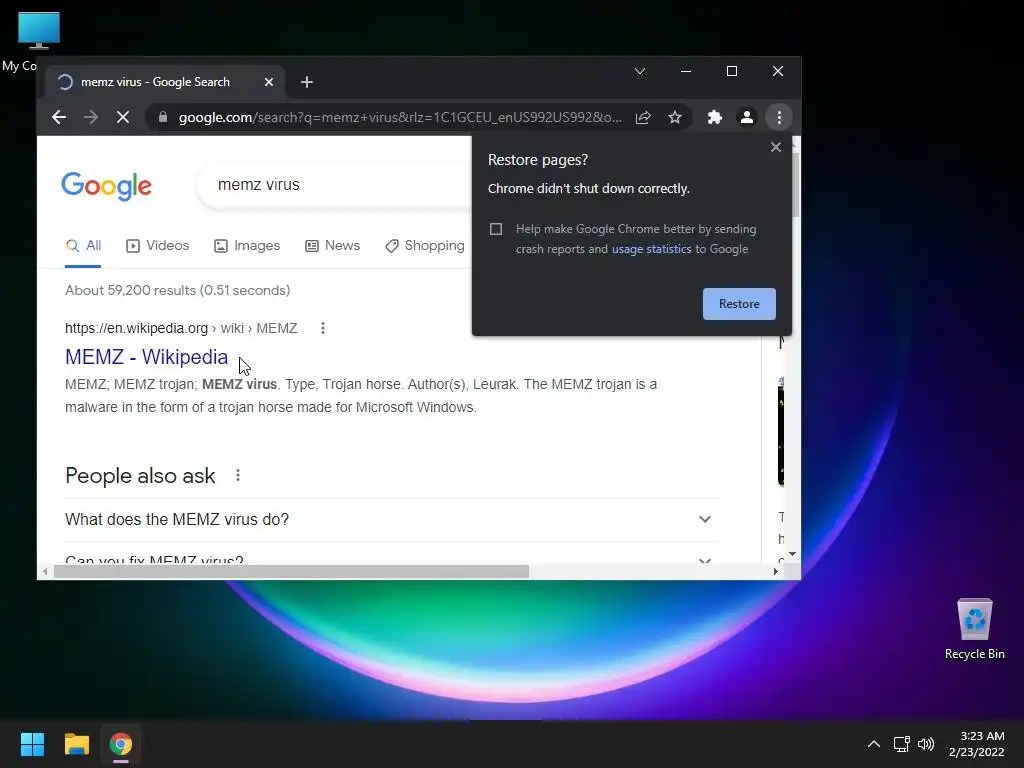The width and height of the screenshot is (1024, 768).
Task: Click the horizontal scrollbar right arrow
Action: 775,571
